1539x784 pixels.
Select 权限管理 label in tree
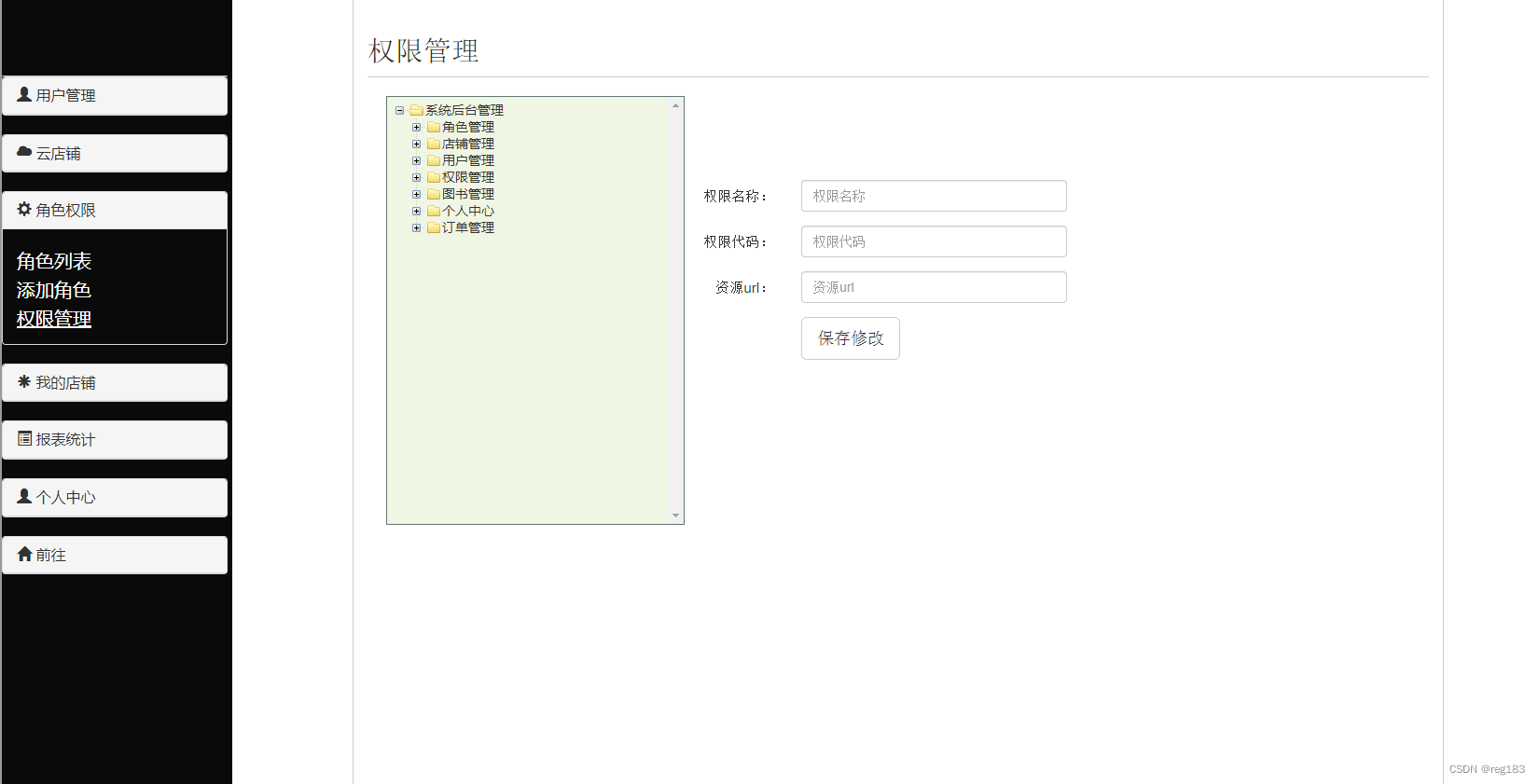(468, 177)
